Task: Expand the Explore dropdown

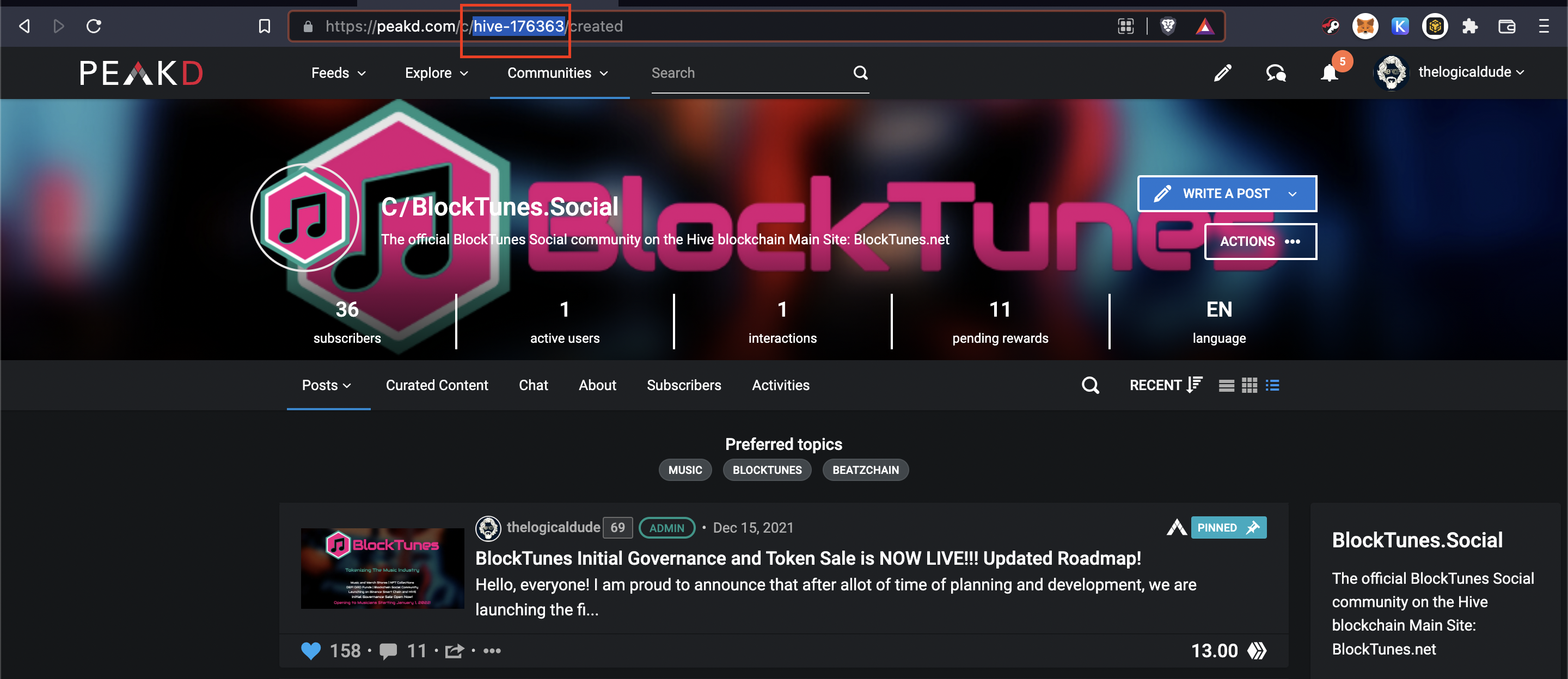Action: [437, 73]
